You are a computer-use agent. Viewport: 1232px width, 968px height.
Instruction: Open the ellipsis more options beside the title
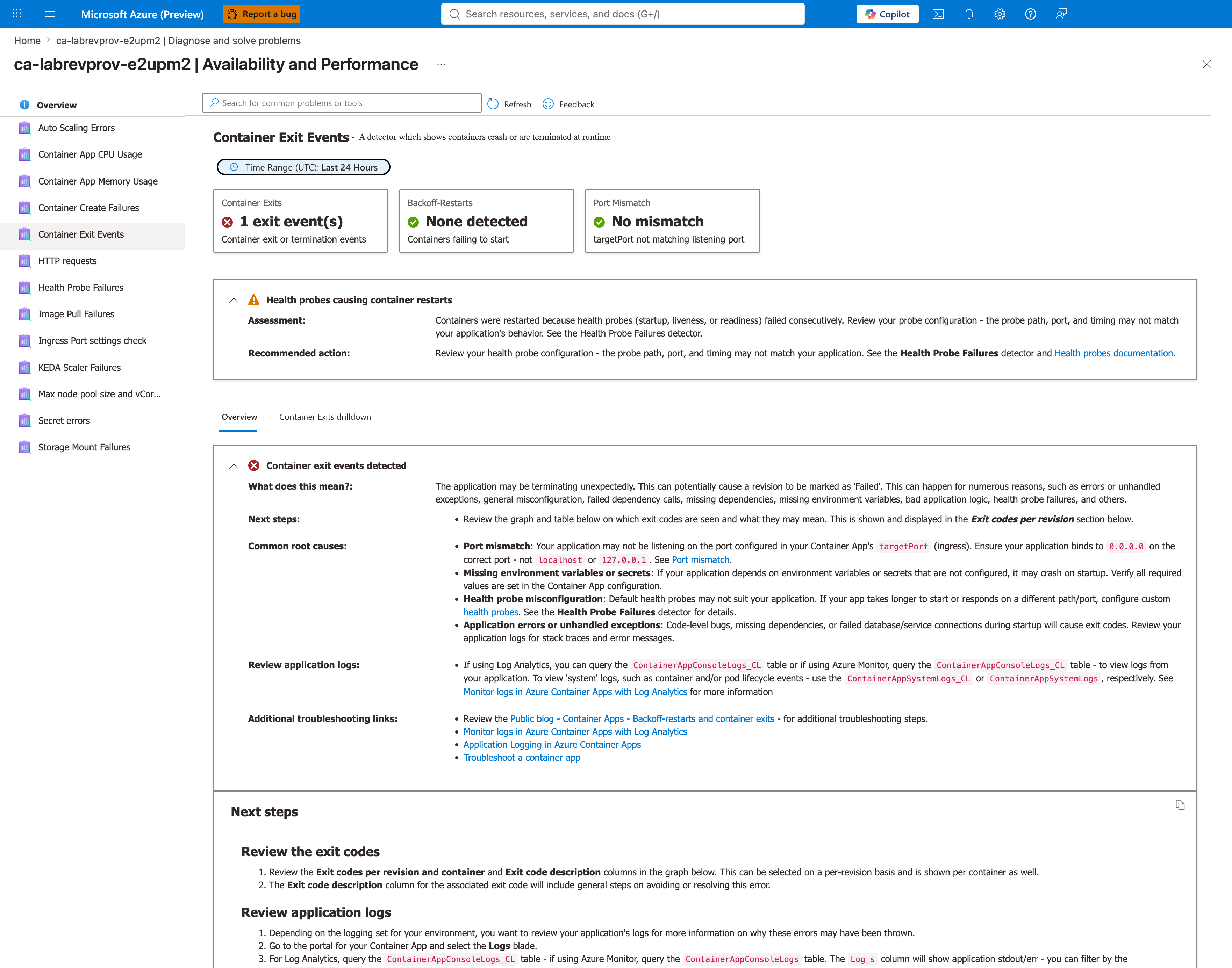(x=441, y=65)
